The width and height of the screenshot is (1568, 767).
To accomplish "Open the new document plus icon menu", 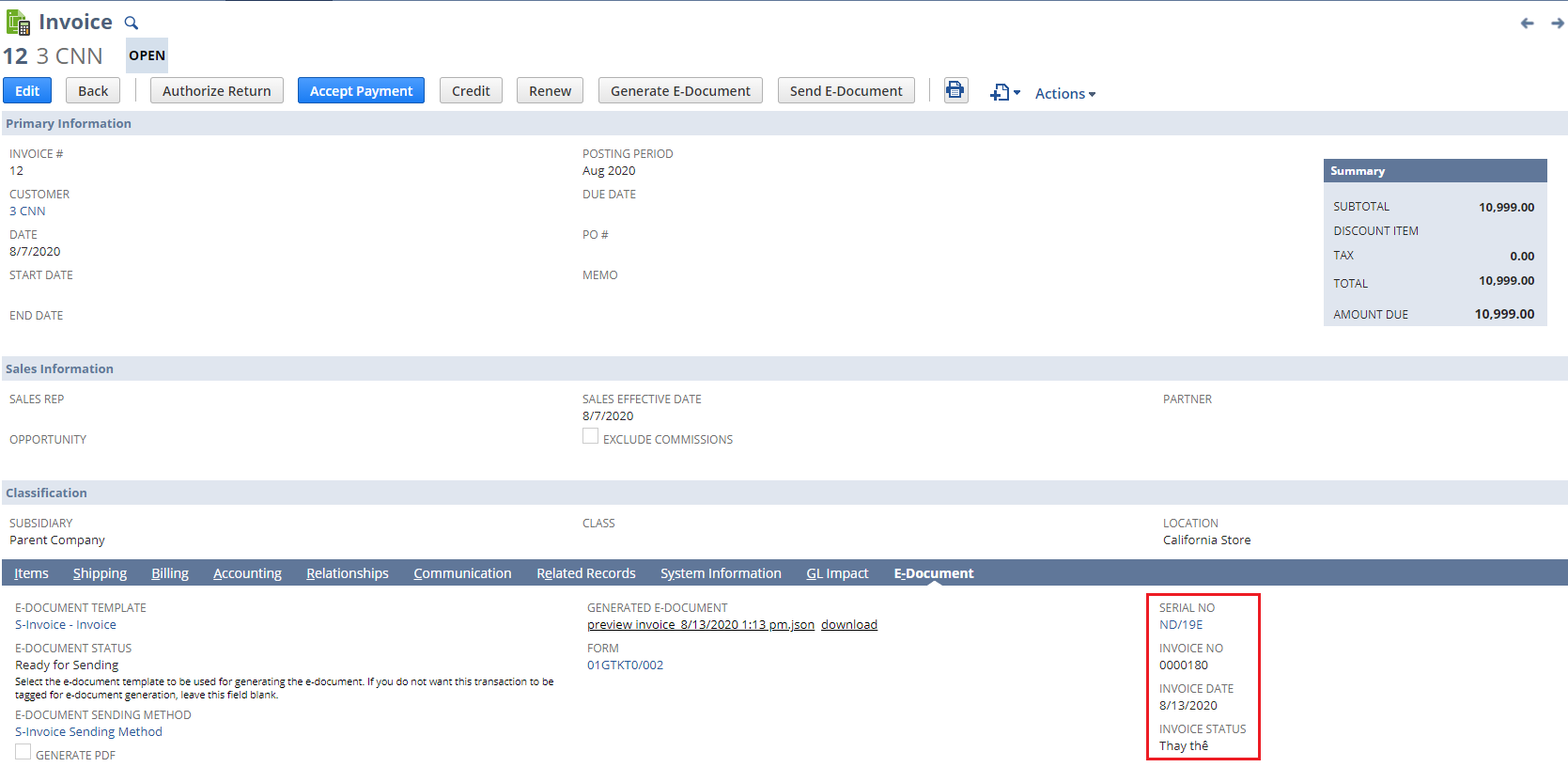I will point(1004,92).
